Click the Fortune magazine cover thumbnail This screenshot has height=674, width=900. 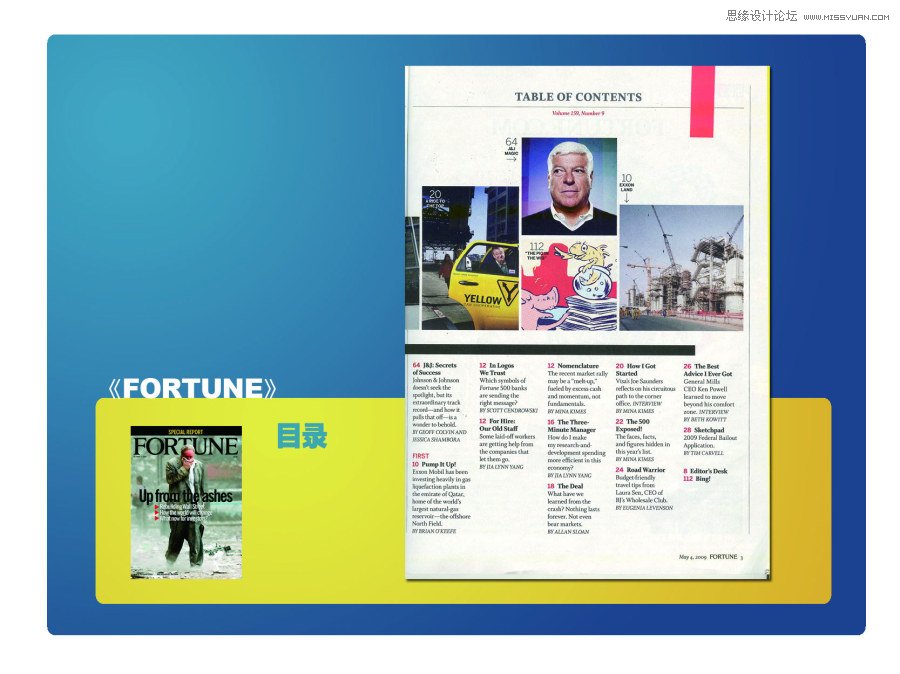(x=186, y=502)
